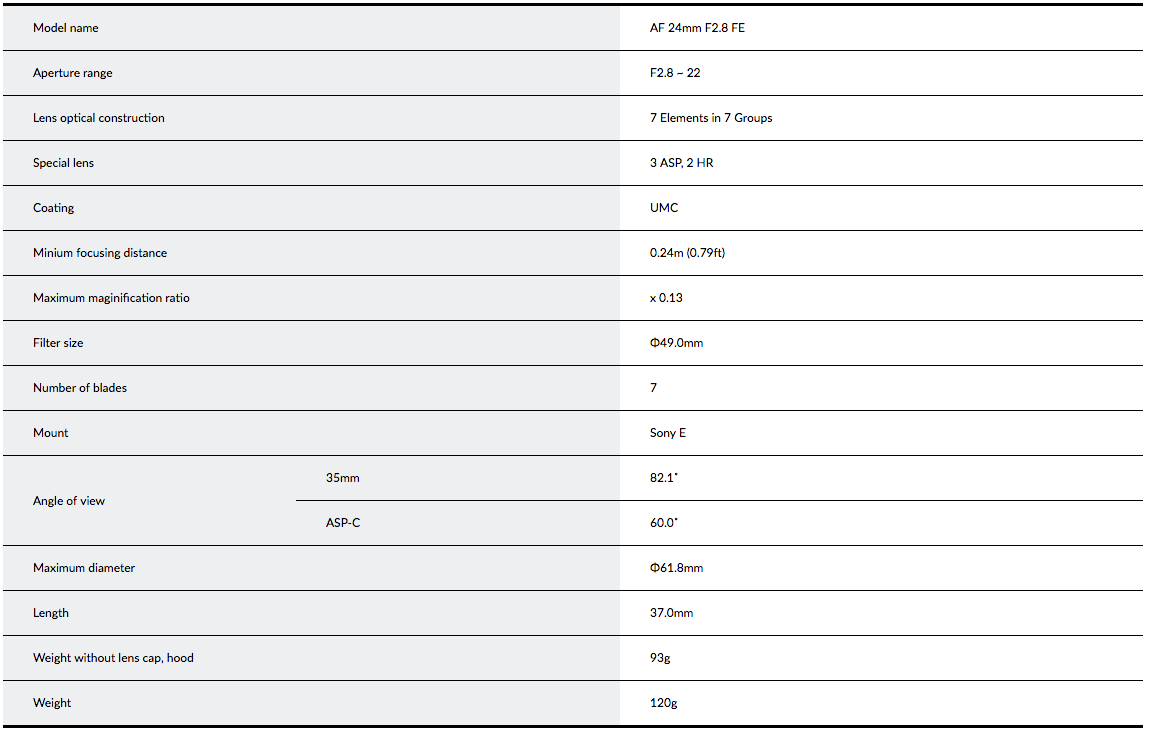Select the Φ61.8mm maximum diameter value
The height and width of the screenshot is (734, 1149).
coord(676,568)
